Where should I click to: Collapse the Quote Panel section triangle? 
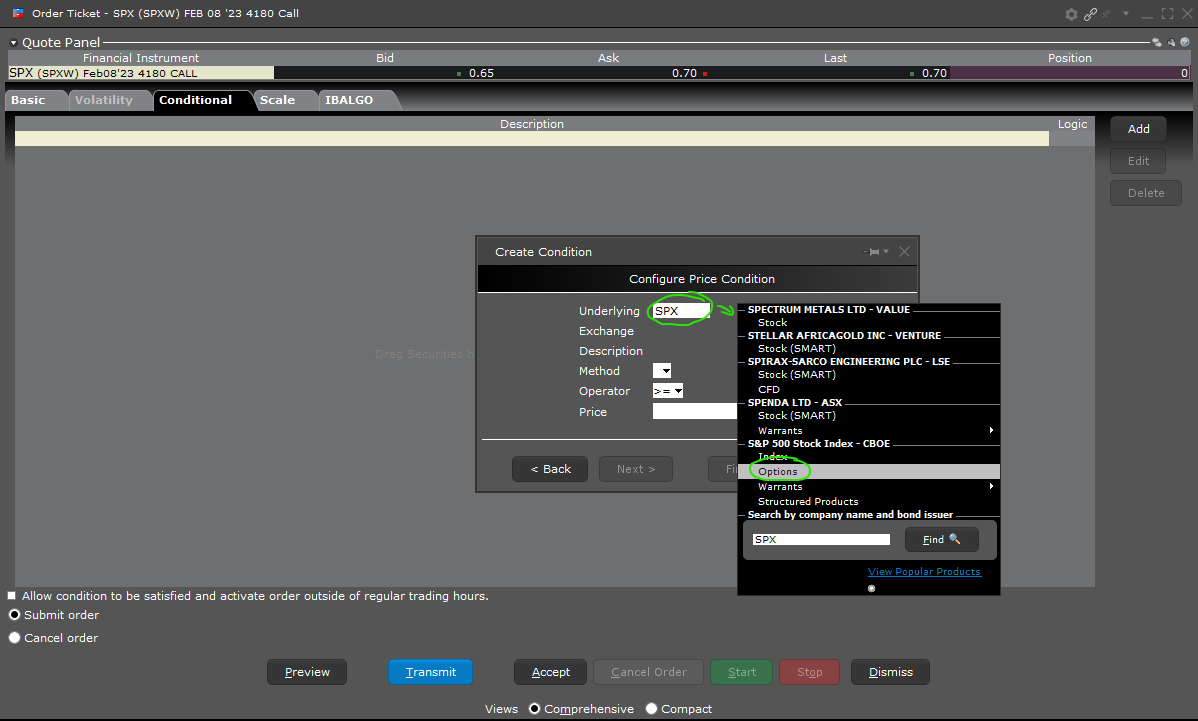click(x=13, y=43)
